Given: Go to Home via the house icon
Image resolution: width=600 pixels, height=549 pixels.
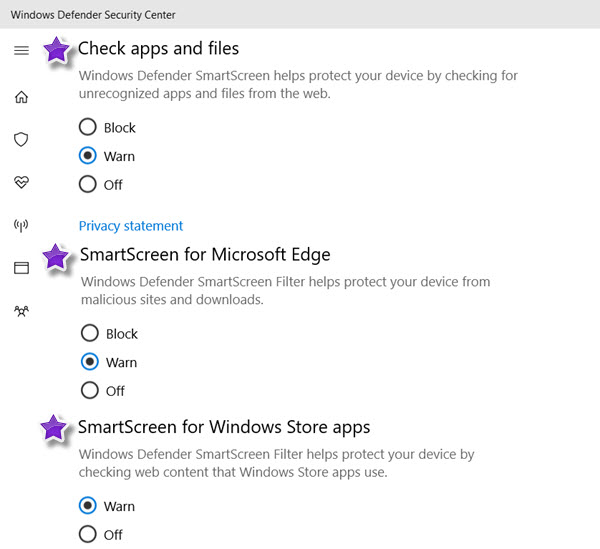Looking at the screenshot, I should pos(21,97).
